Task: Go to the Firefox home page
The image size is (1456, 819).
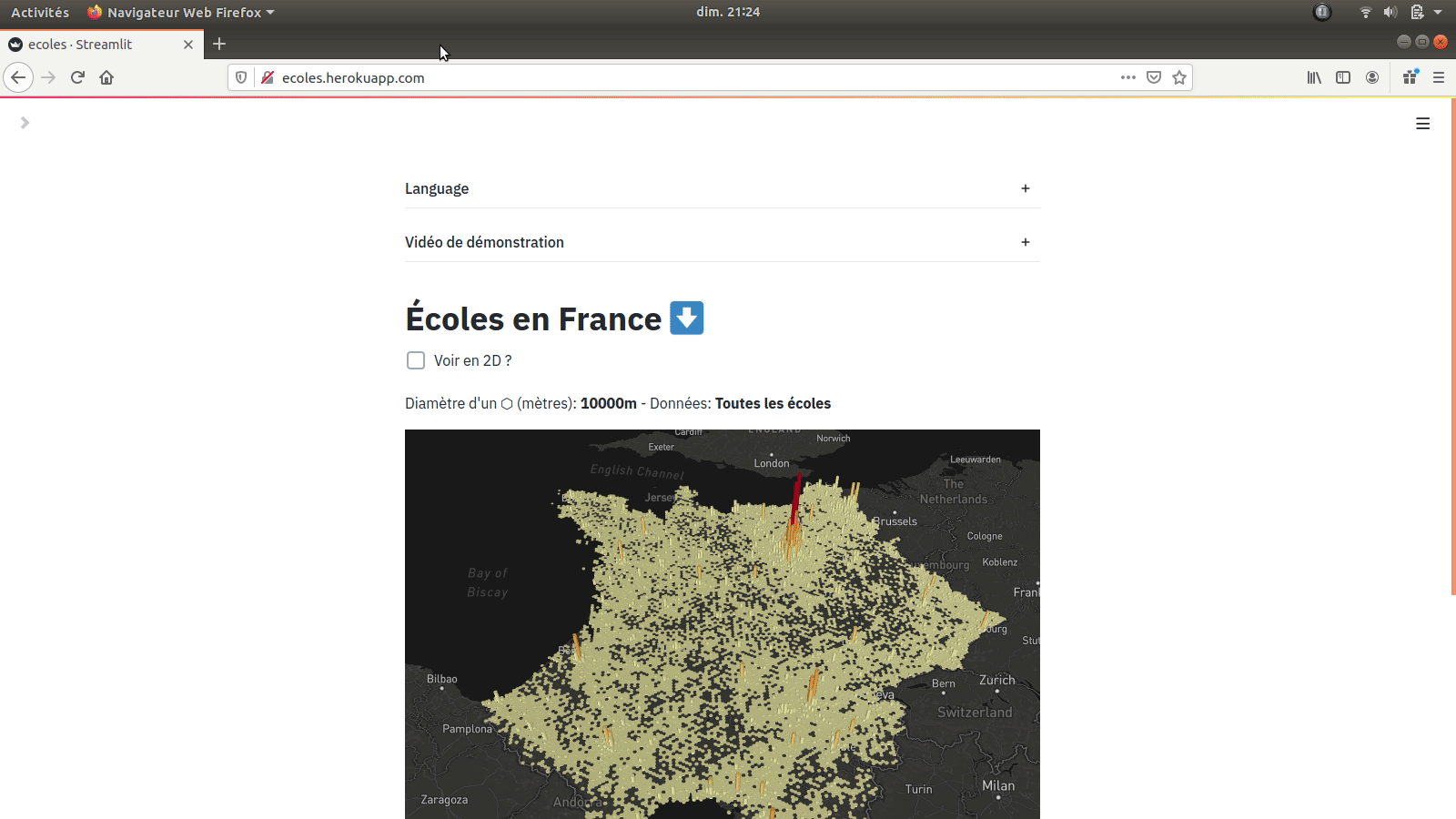Action: [x=106, y=77]
